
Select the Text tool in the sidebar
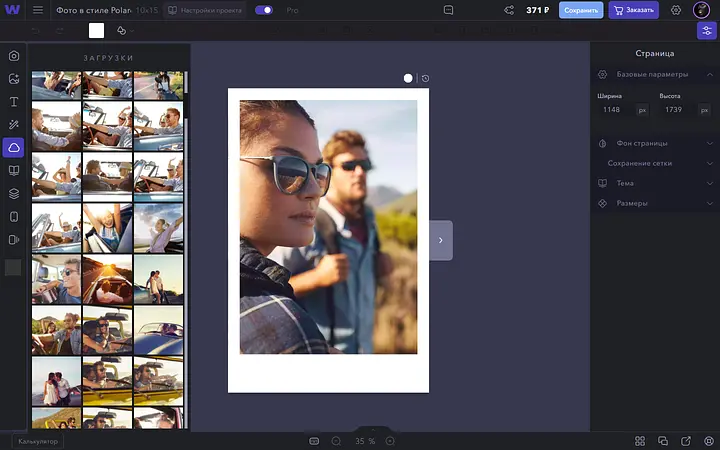[x=14, y=102]
